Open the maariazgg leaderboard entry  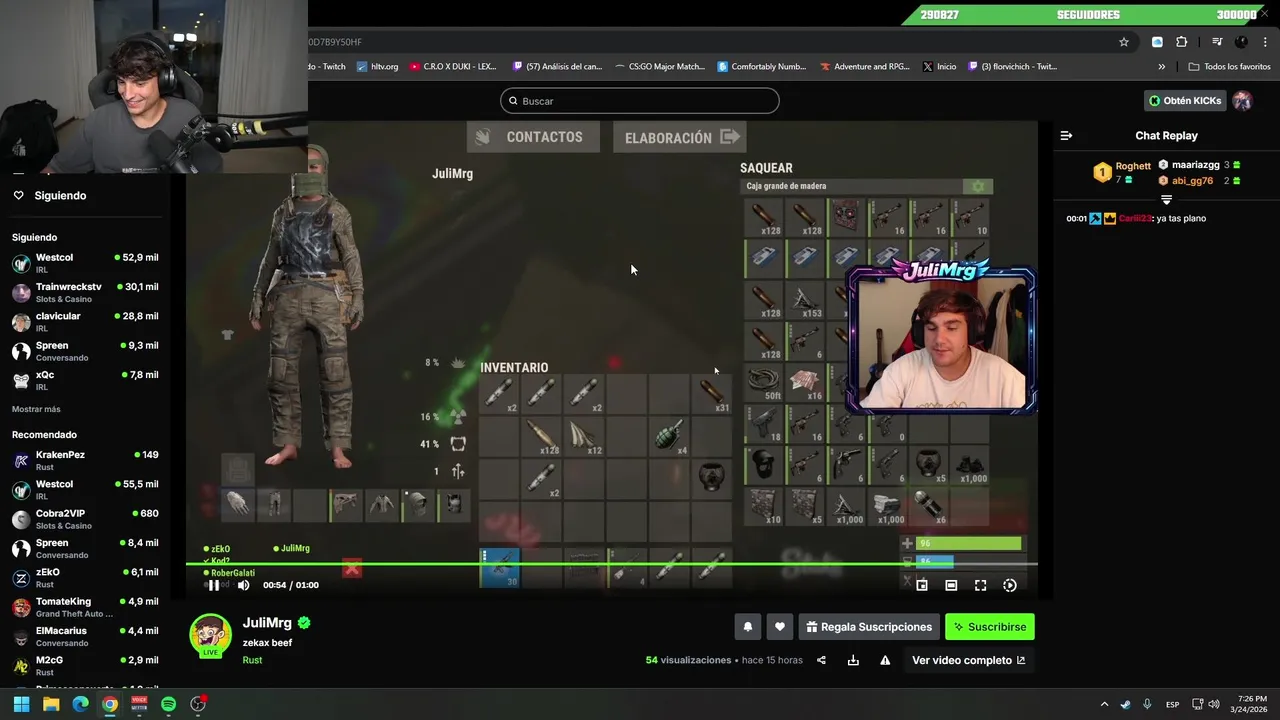point(1200,165)
